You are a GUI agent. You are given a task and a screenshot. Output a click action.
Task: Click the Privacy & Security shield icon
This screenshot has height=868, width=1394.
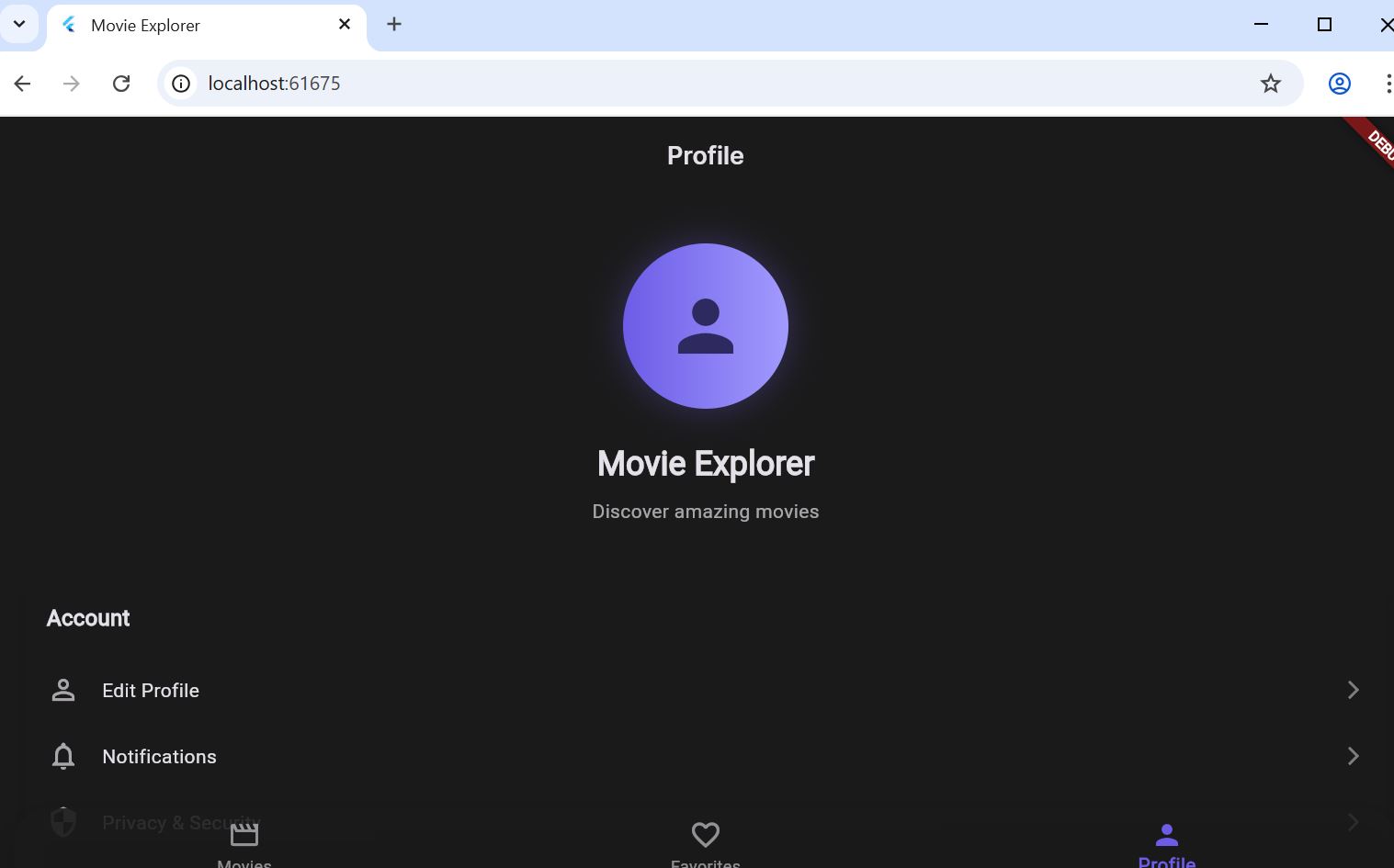pos(62,820)
